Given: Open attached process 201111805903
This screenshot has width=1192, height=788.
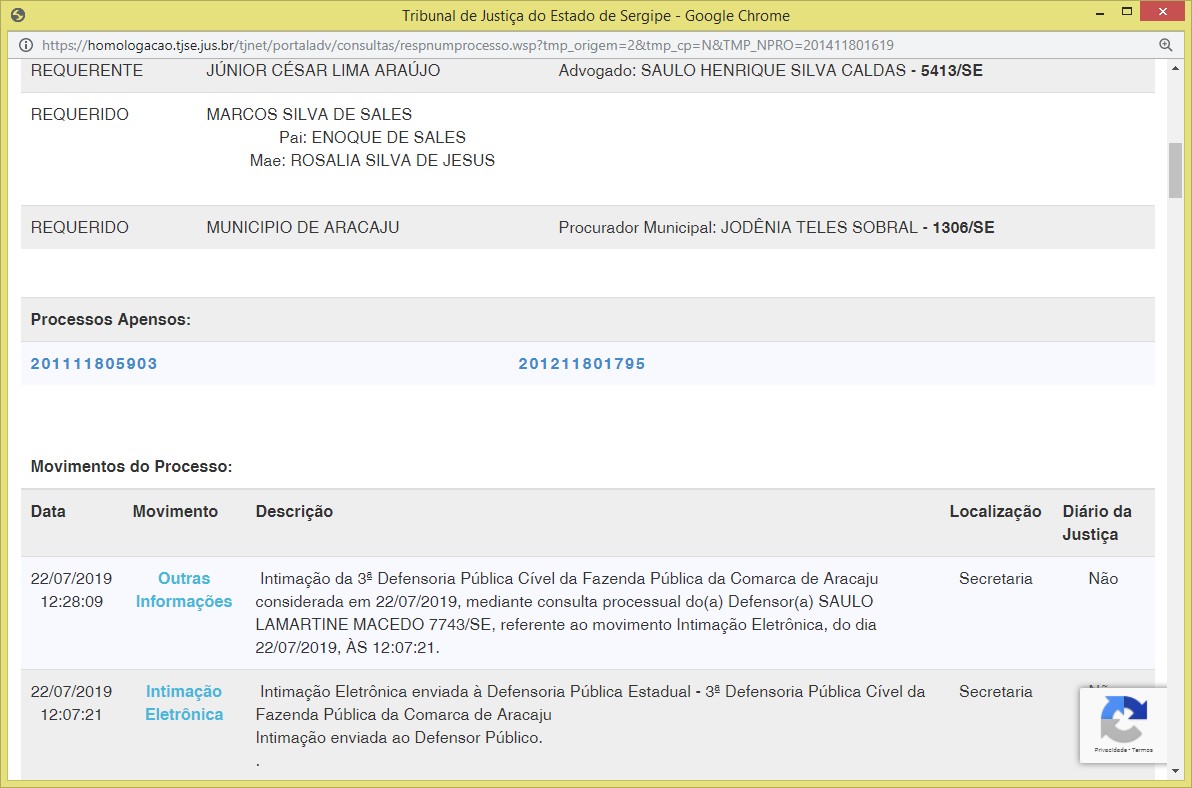Looking at the screenshot, I should [94, 364].
